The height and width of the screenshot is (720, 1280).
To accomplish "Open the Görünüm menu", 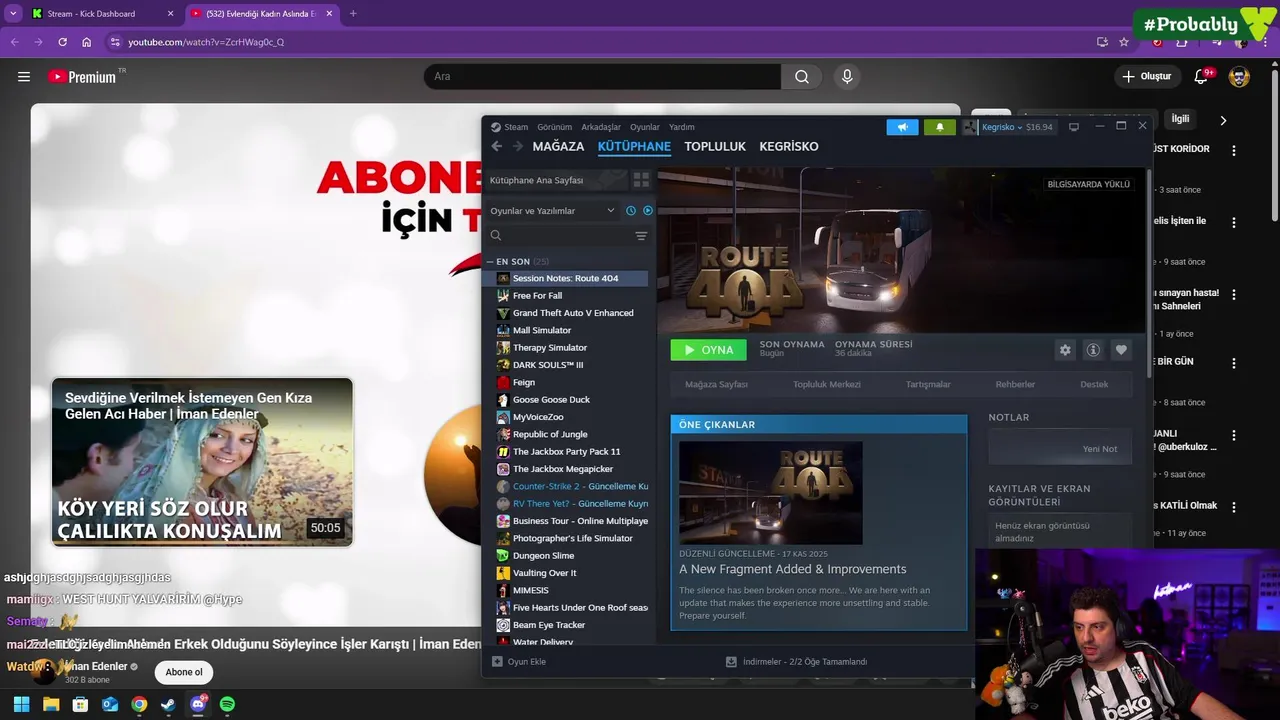I will (554, 127).
